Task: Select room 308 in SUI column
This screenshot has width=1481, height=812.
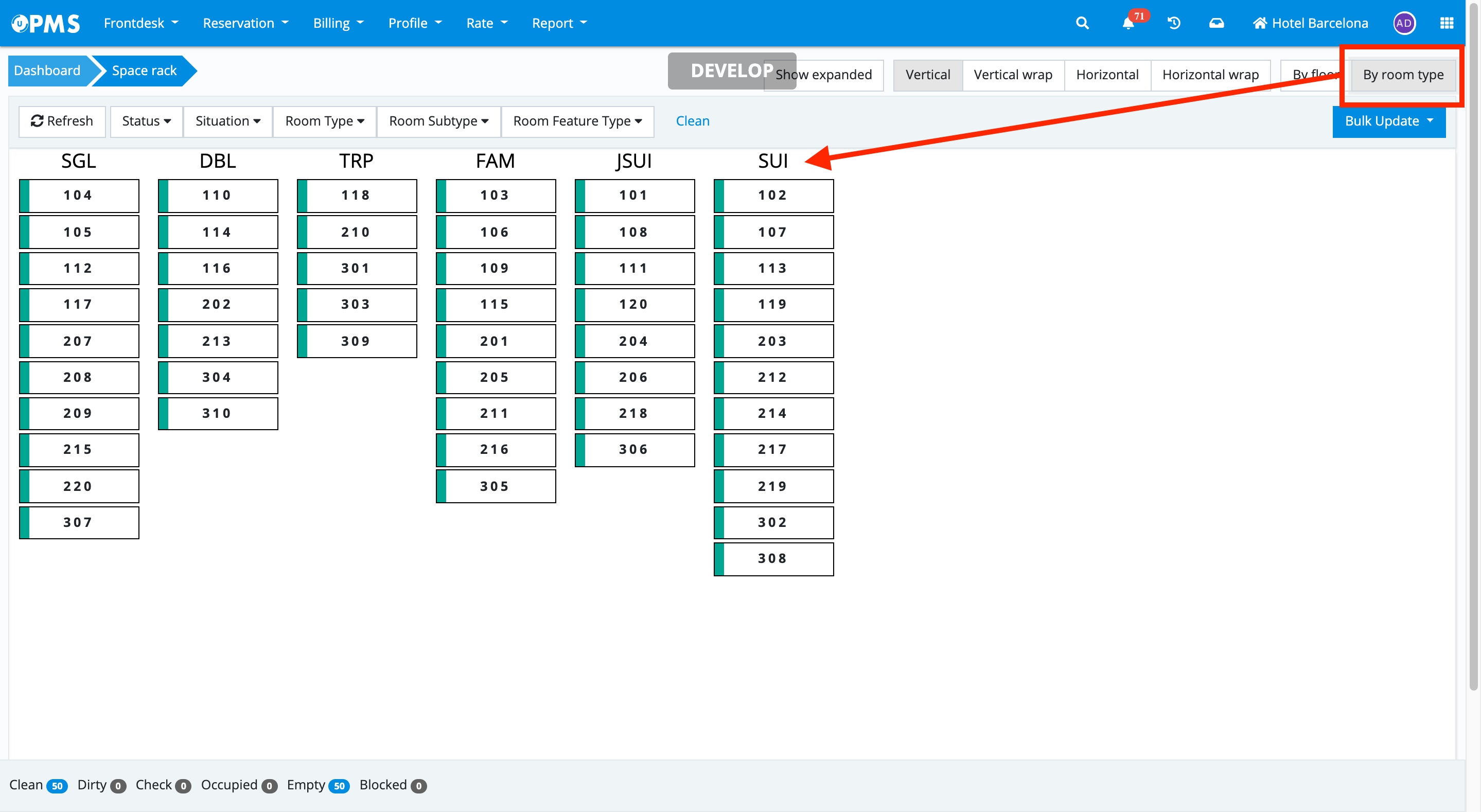Action: (x=773, y=558)
